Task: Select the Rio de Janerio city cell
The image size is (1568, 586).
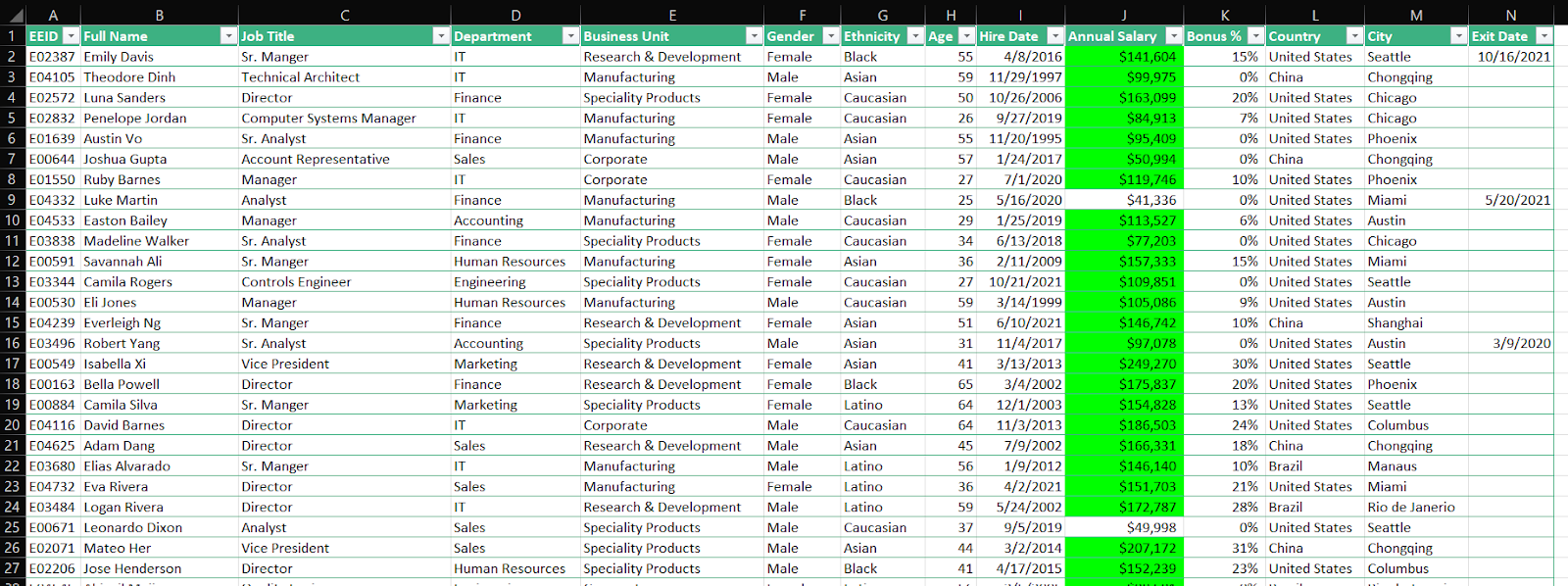Action: tap(1410, 508)
